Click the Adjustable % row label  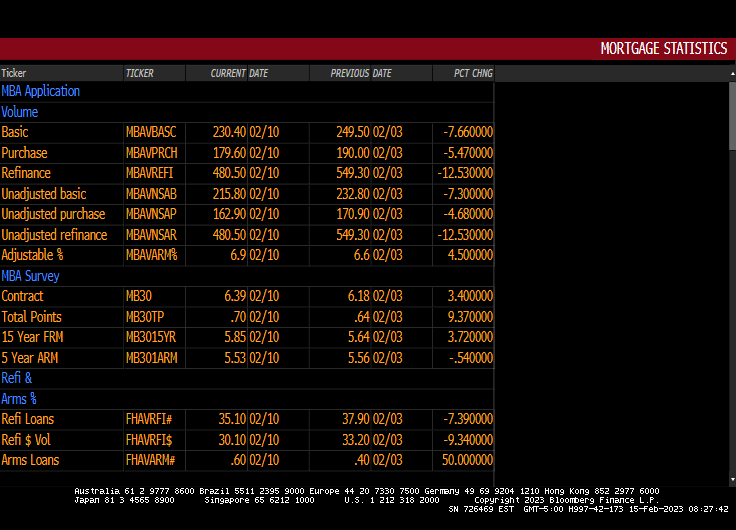(x=33, y=255)
